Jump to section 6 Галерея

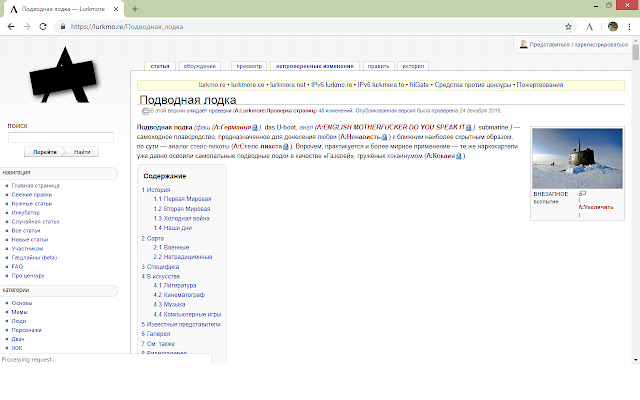156,334
